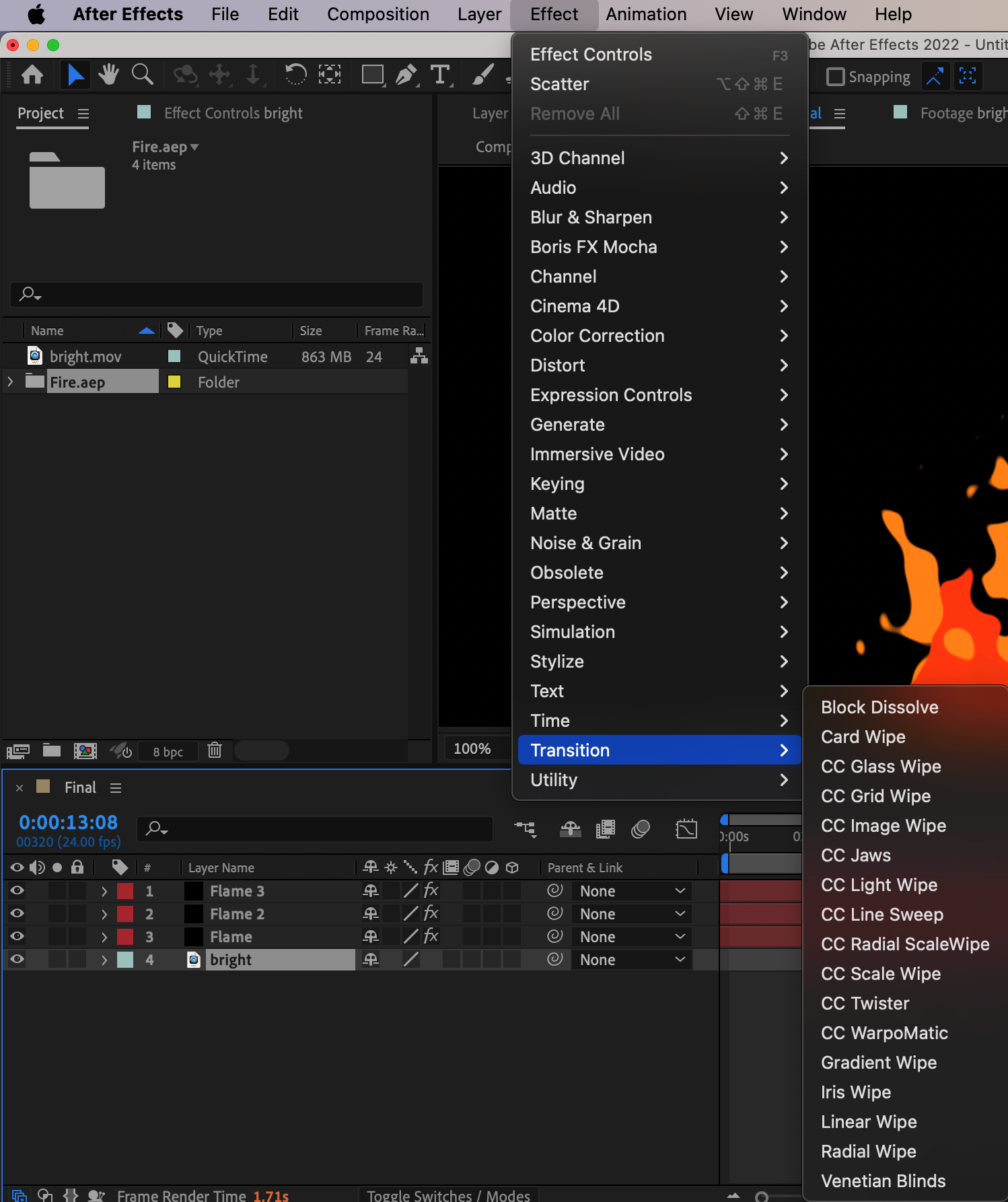1008x1202 pixels.
Task: Select the Rotation tool
Action: click(295, 75)
